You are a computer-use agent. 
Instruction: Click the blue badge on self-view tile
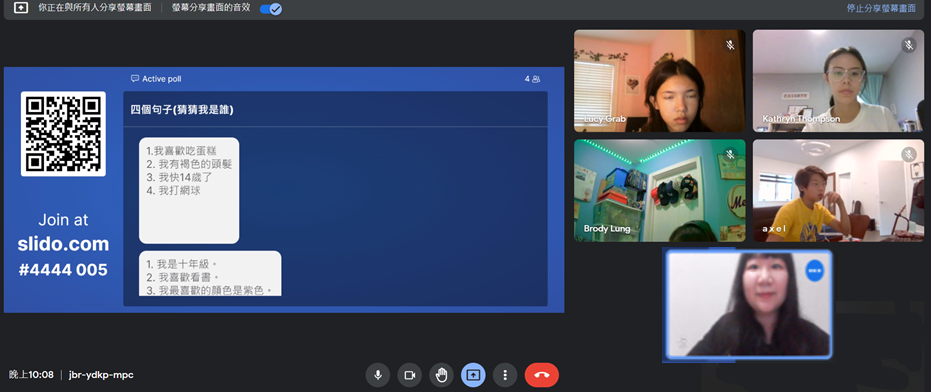click(815, 270)
